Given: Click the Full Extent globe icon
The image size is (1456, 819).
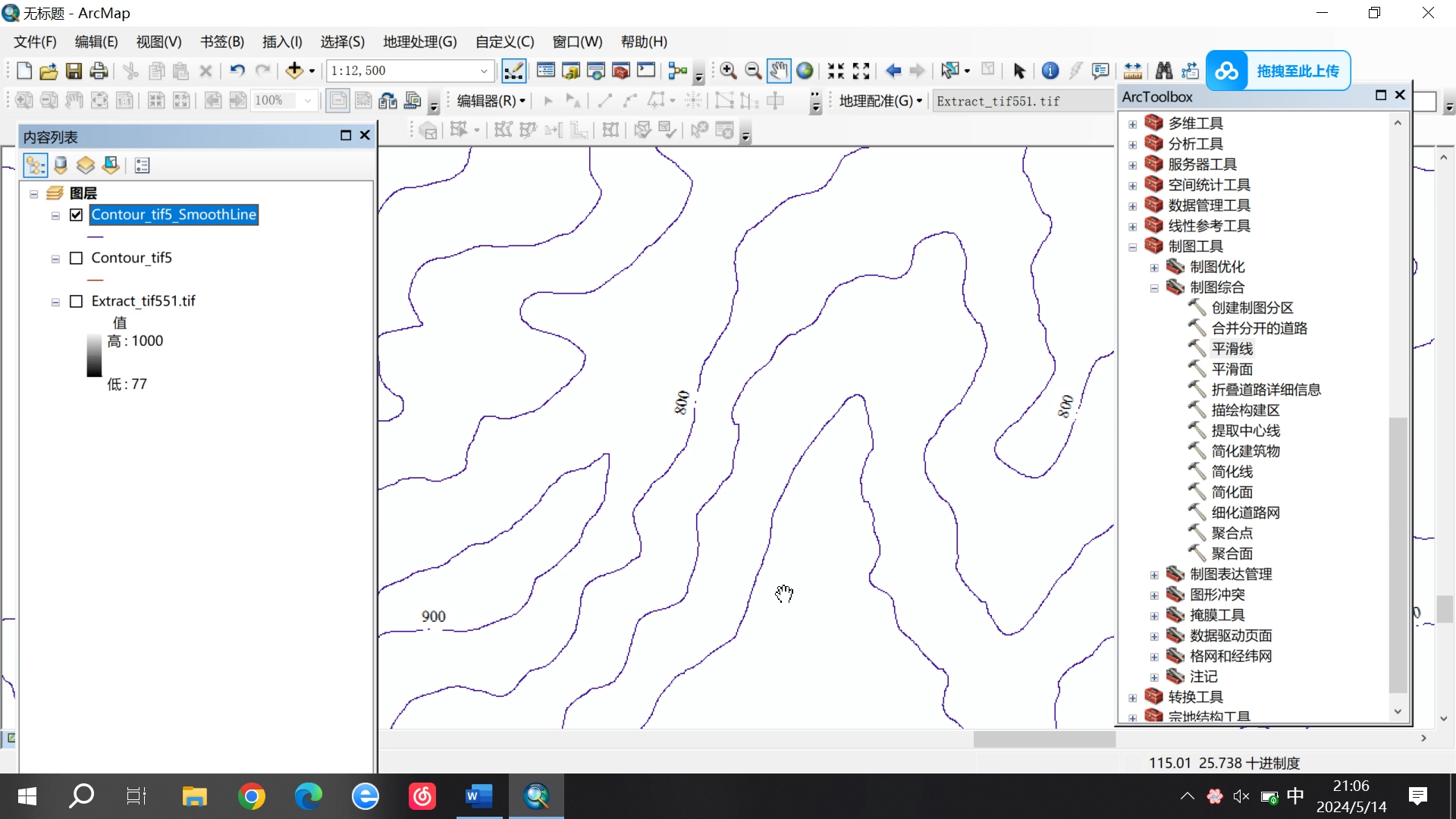Looking at the screenshot, I should coord(805,71).
